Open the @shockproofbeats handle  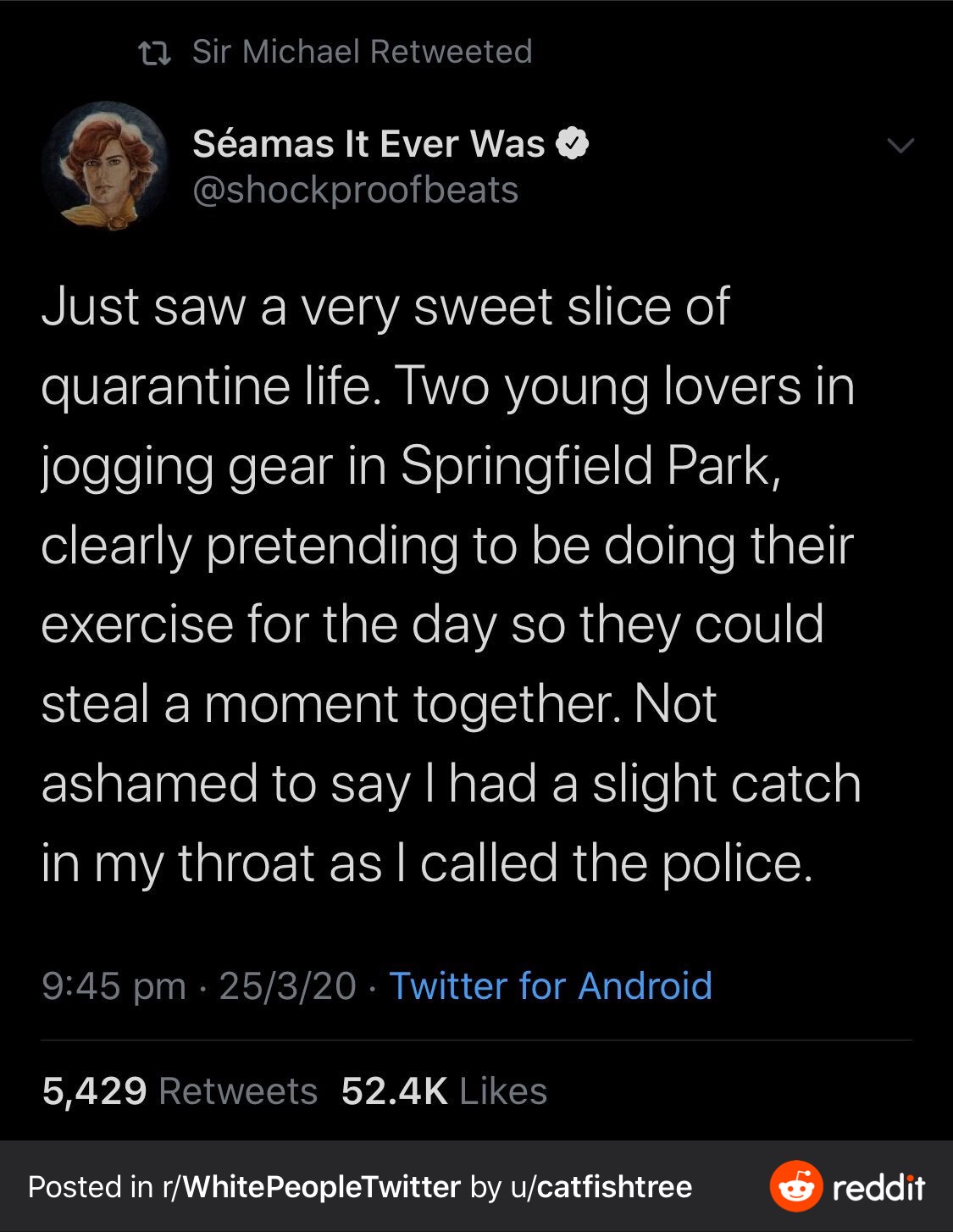pyautogui.click(x=355, y=190)
